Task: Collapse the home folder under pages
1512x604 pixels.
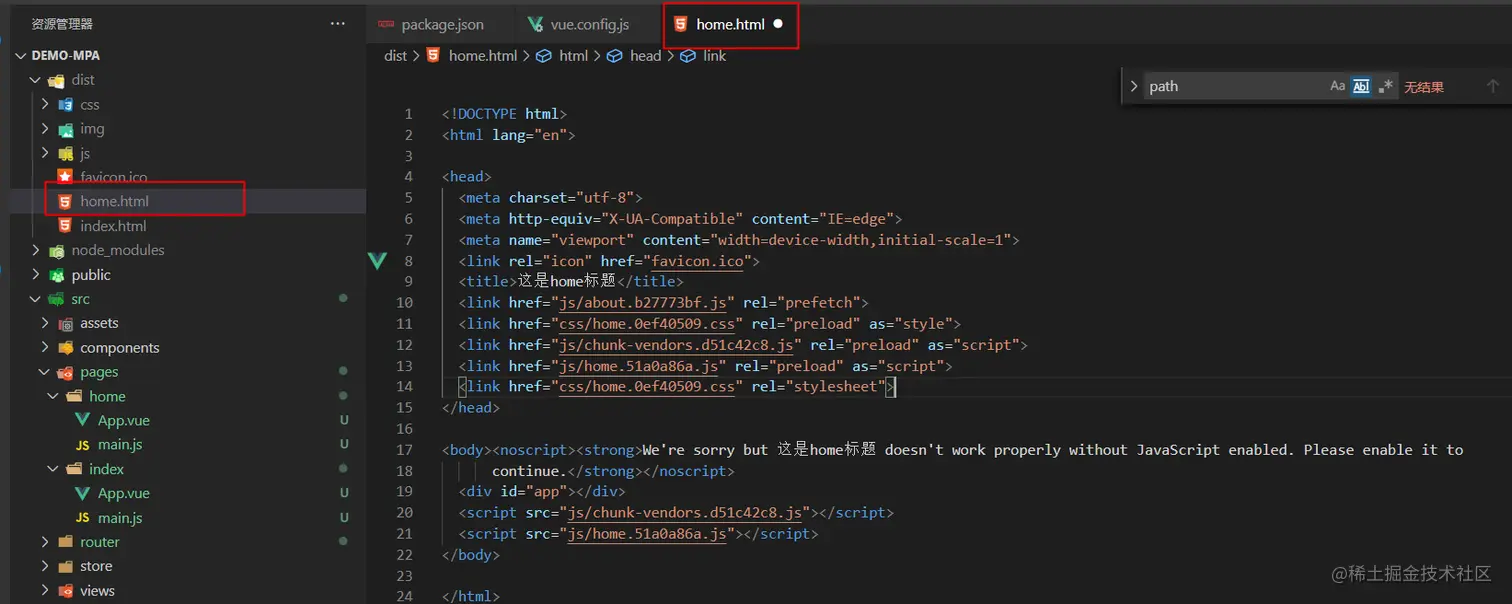Action: [52, 396]
